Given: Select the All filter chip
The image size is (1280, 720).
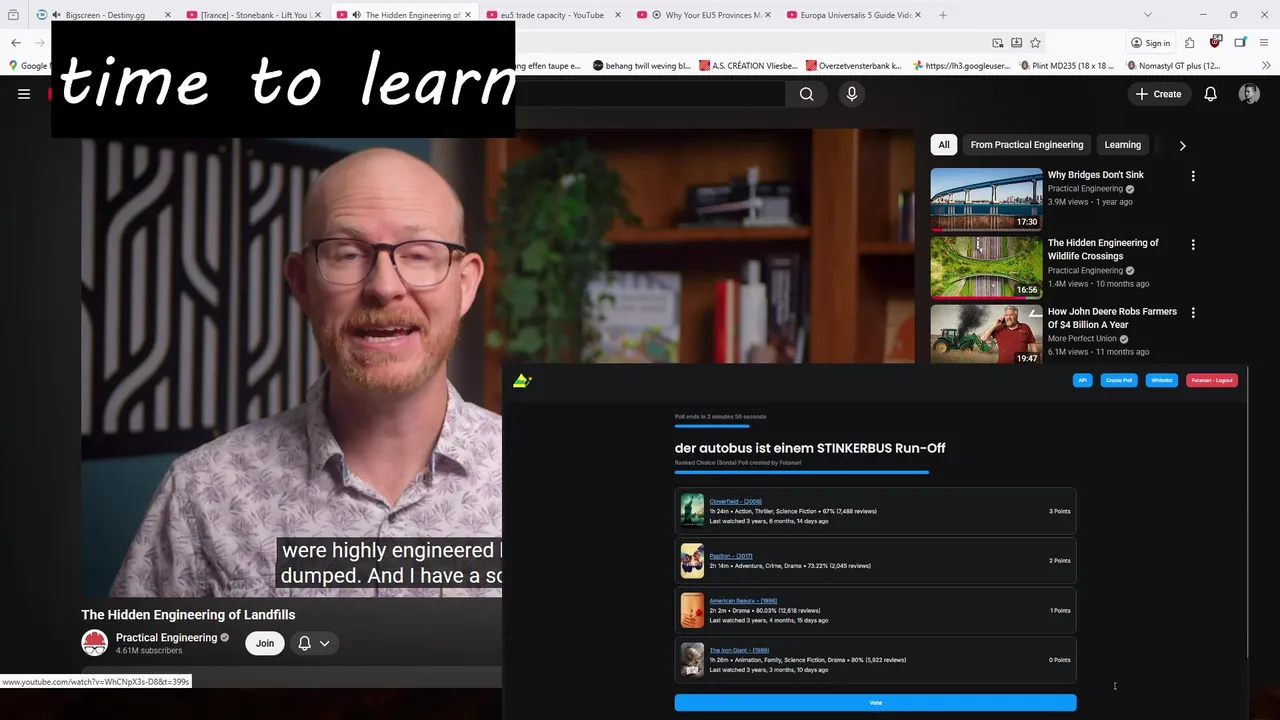Looking at the screenshot, I should coord(943,145).
